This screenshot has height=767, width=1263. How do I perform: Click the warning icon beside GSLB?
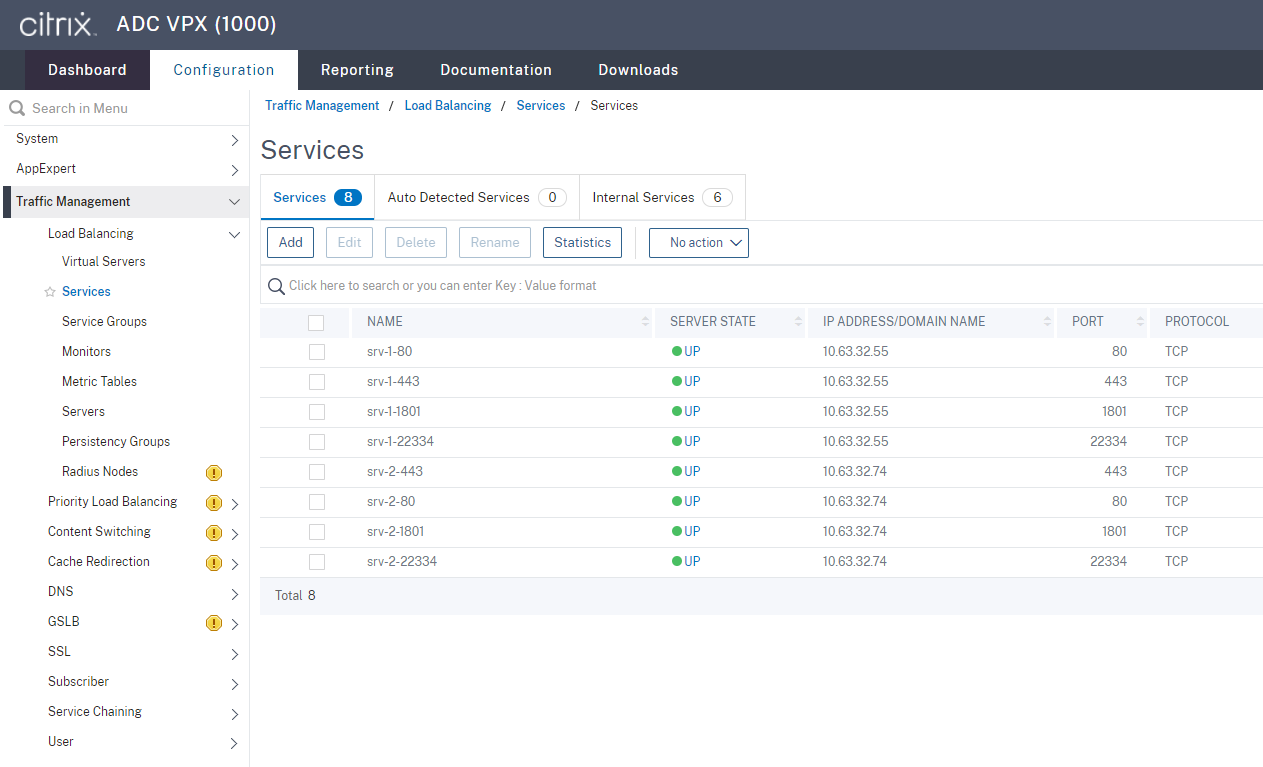coord(213,621)
